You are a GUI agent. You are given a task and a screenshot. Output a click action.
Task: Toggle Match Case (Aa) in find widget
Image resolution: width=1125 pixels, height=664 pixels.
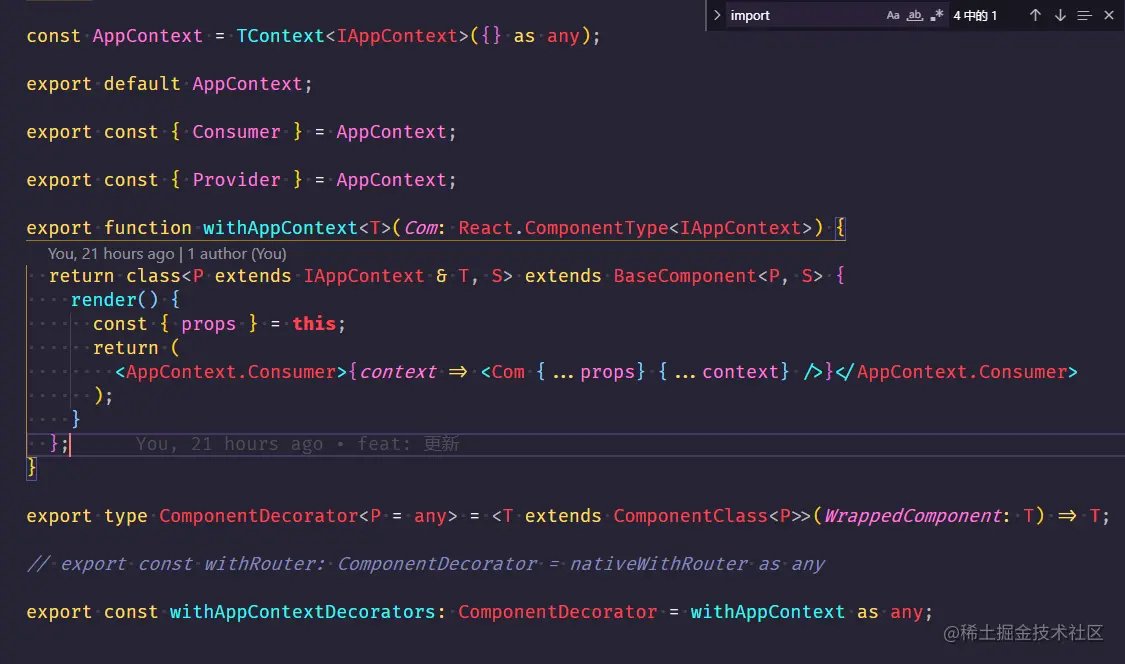click(x=893, y=15)
